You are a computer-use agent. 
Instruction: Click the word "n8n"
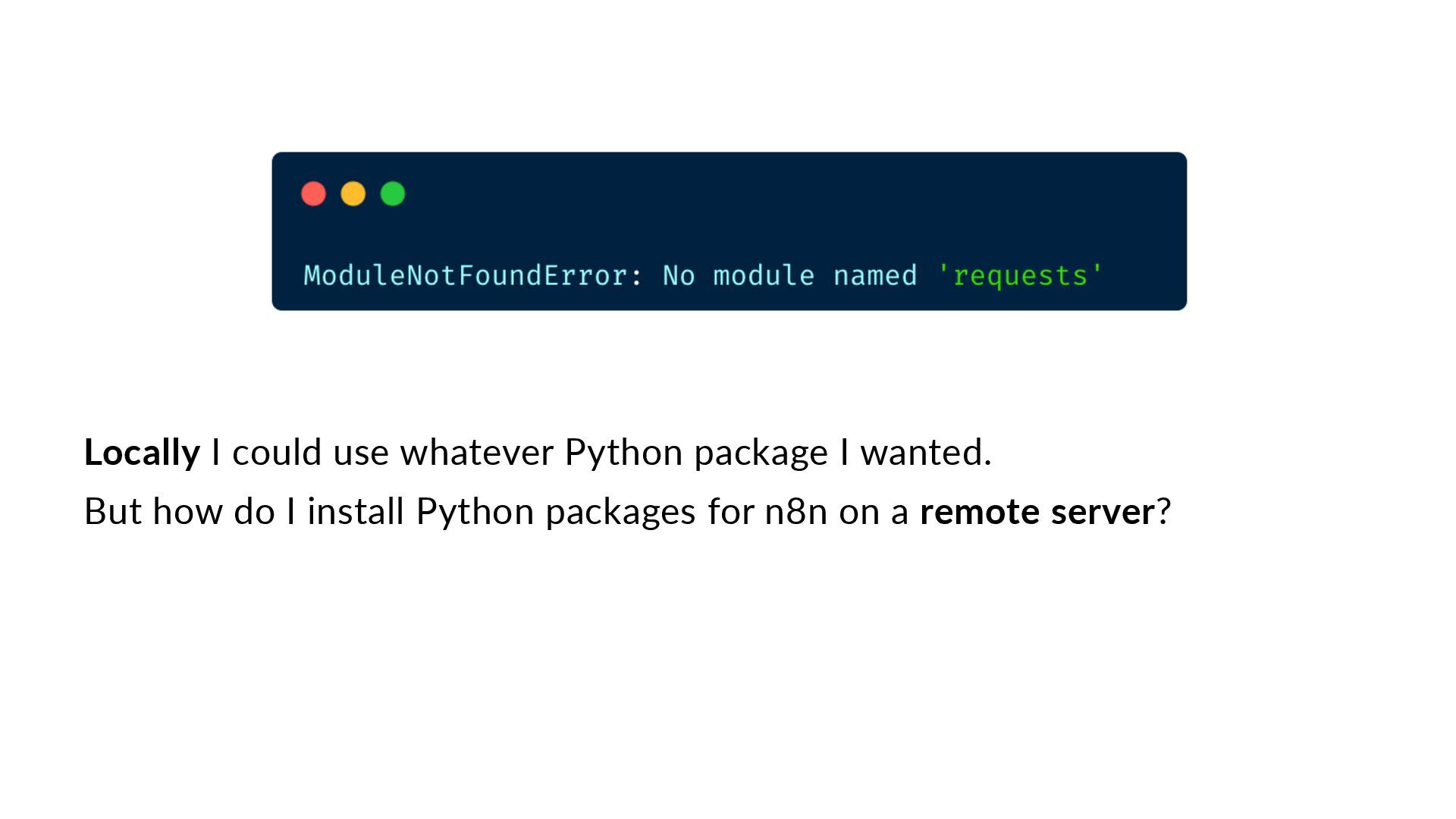pos(795,511)
